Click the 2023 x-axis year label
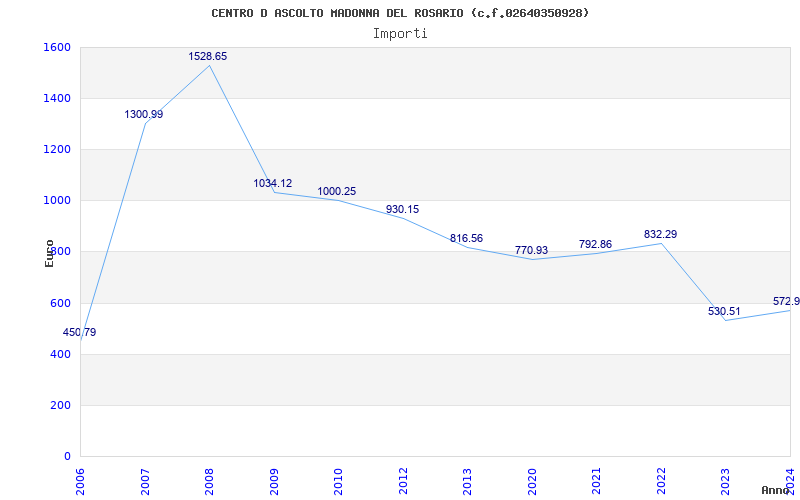The image size is (800, 500). tap(726, 481)
